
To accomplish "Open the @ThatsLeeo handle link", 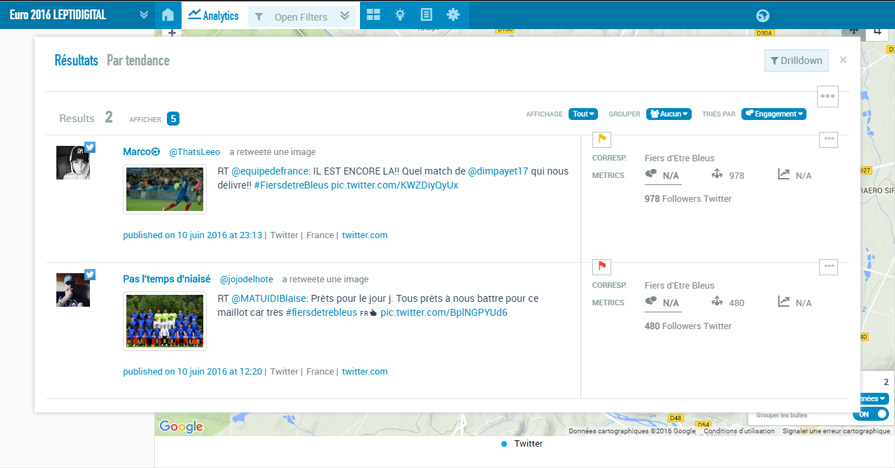I will click(x=195, y=152).
